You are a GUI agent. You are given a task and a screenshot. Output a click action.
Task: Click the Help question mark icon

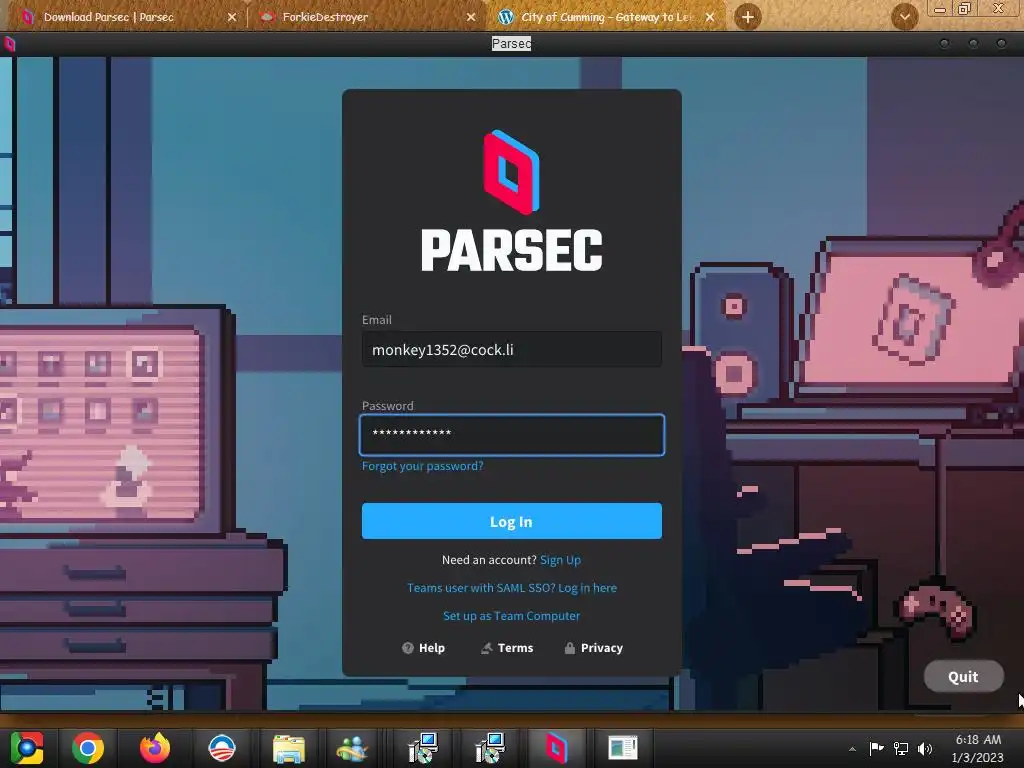[x=408, y=648]
